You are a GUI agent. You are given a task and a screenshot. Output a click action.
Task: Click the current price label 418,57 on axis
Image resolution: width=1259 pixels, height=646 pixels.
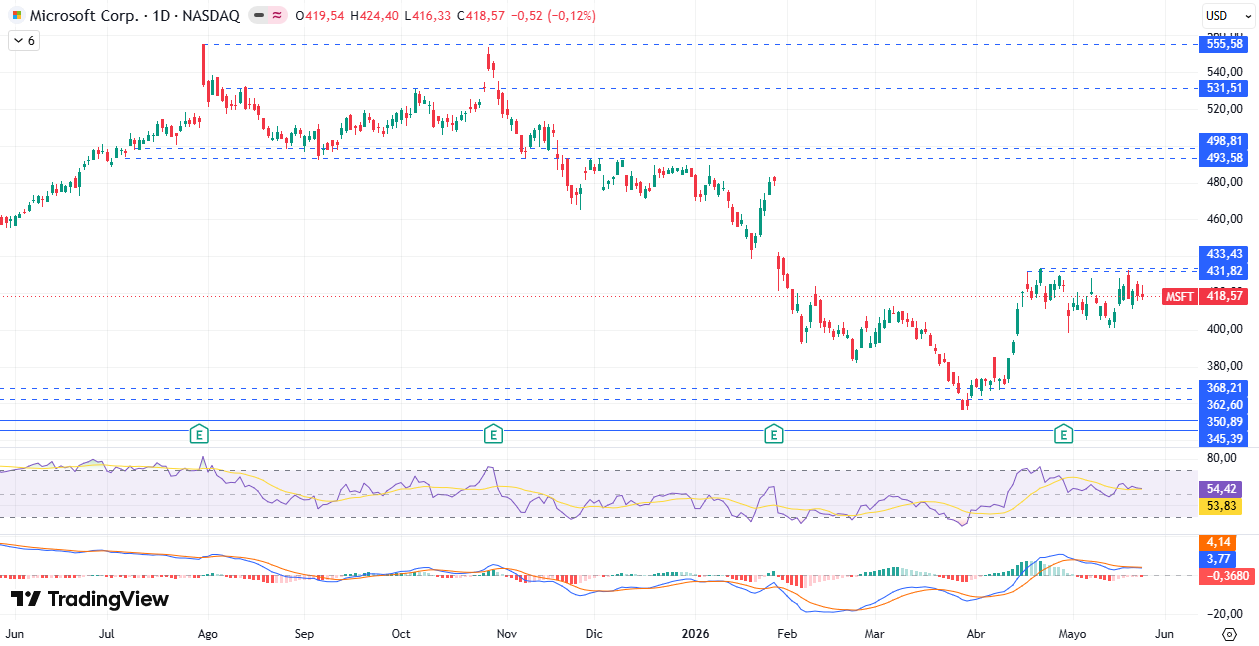point(1224,296)
